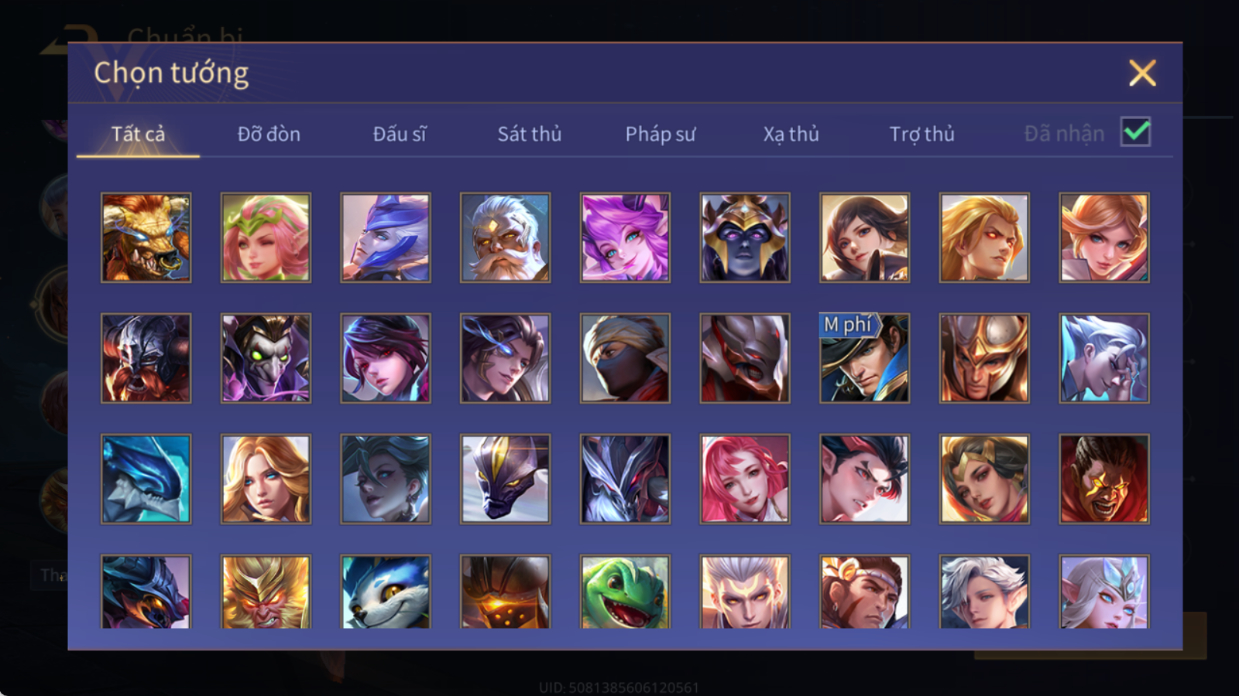
Task: Select the Tất cả tab
Action: tap(138, 134)
